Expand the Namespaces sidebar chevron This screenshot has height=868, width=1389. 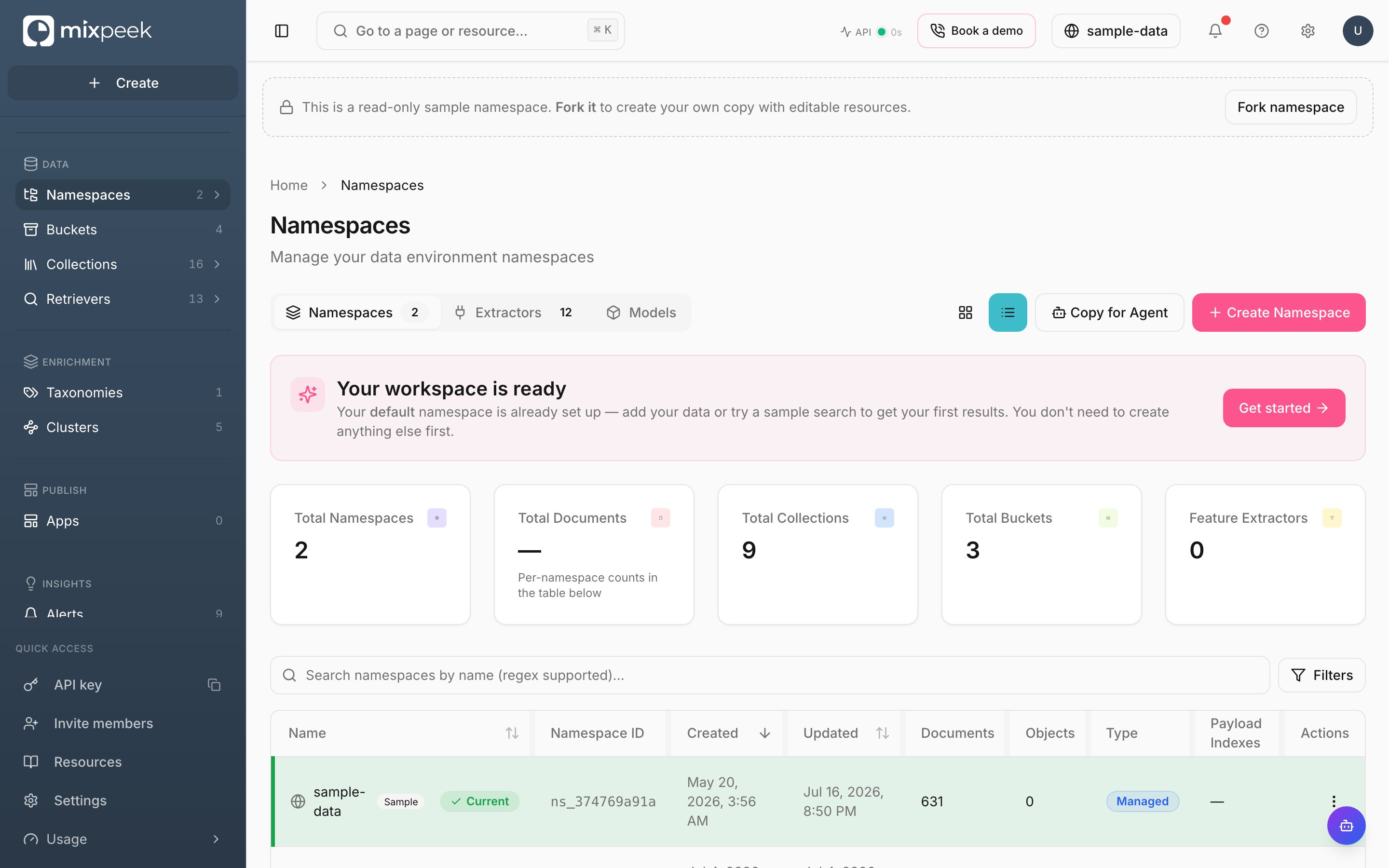tap(217, 195)
